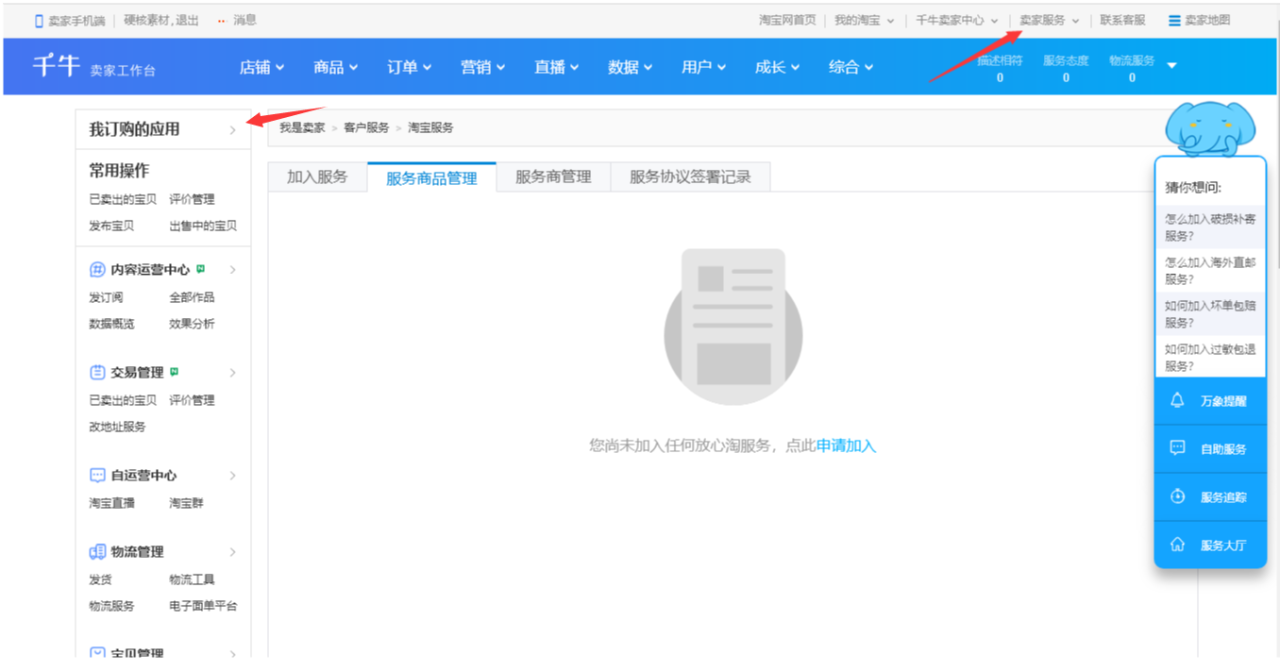Open 已卖出的宝贝 under 常用操作
Image resolution: width=1280 pixels, height=671 pixels.
[123, 199]
